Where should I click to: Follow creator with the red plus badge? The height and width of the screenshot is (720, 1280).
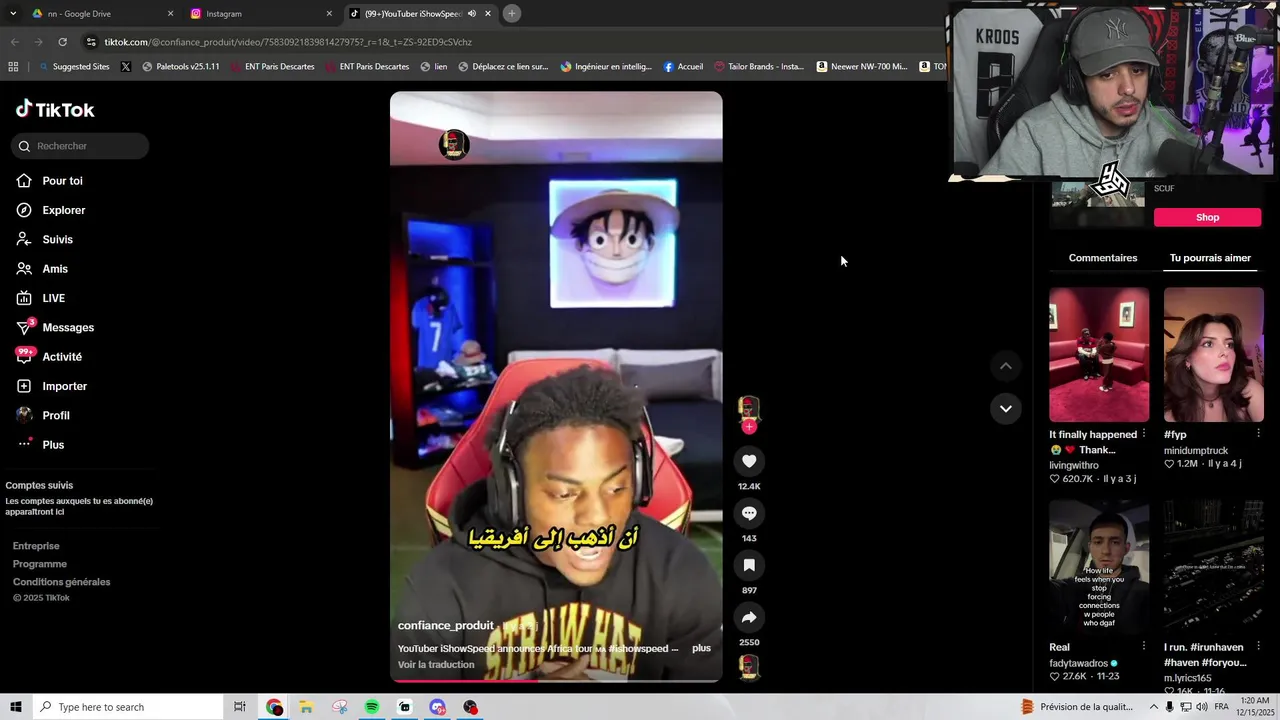[749, 427]
